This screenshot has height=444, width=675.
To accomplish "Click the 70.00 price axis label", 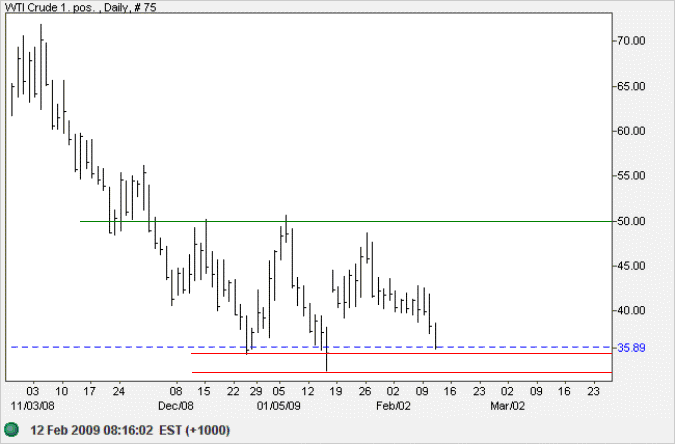I will point(631,41).
